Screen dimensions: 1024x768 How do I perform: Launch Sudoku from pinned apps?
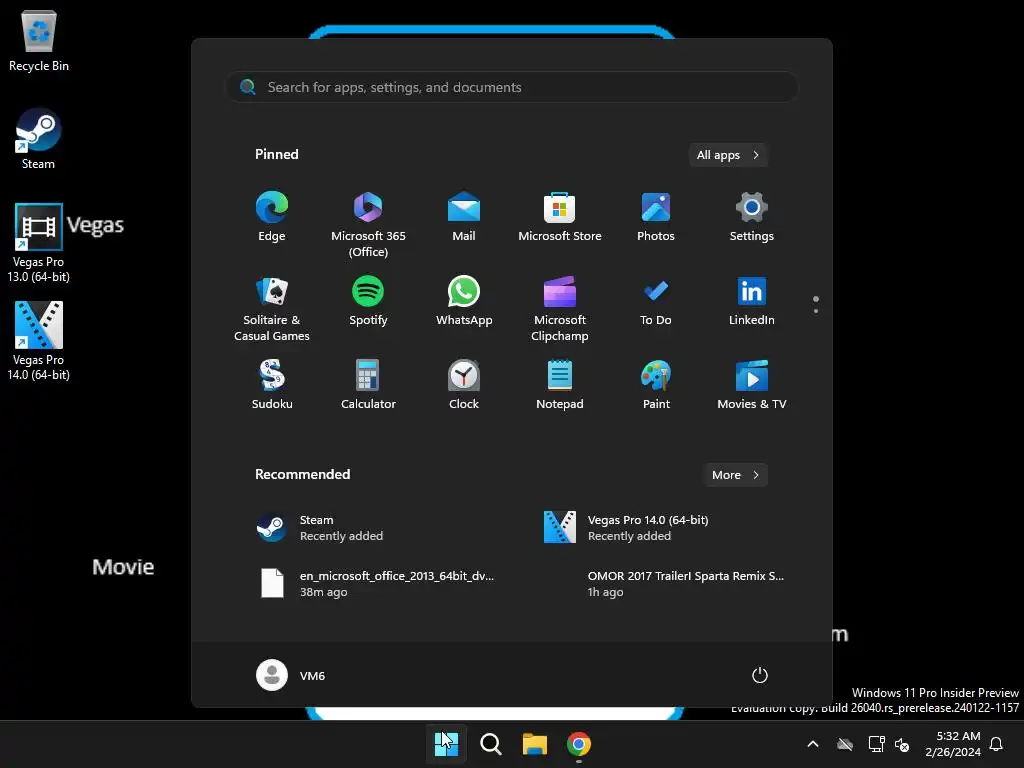coord(272,385)
